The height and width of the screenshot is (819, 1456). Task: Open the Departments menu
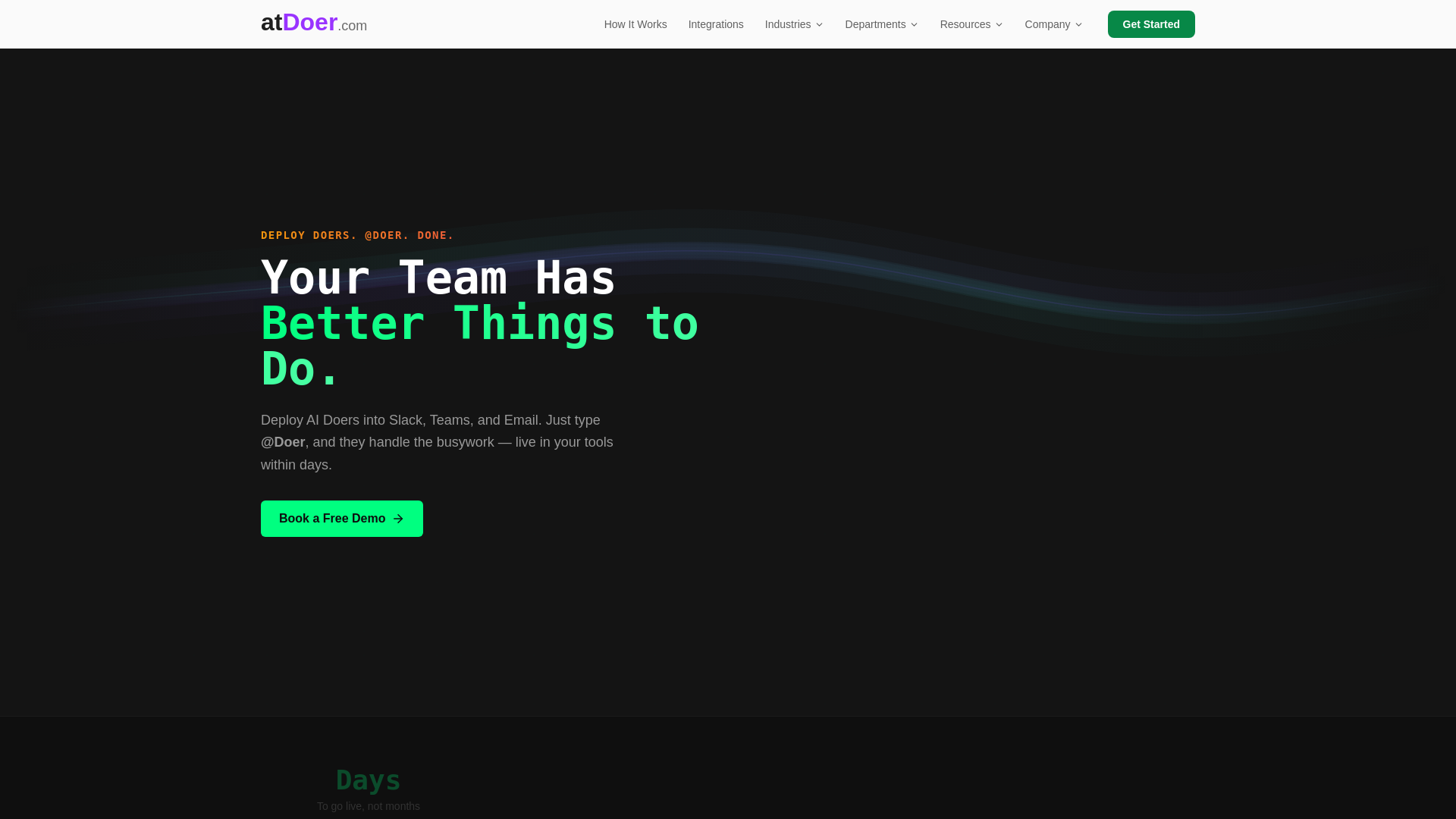click(882, 24)
